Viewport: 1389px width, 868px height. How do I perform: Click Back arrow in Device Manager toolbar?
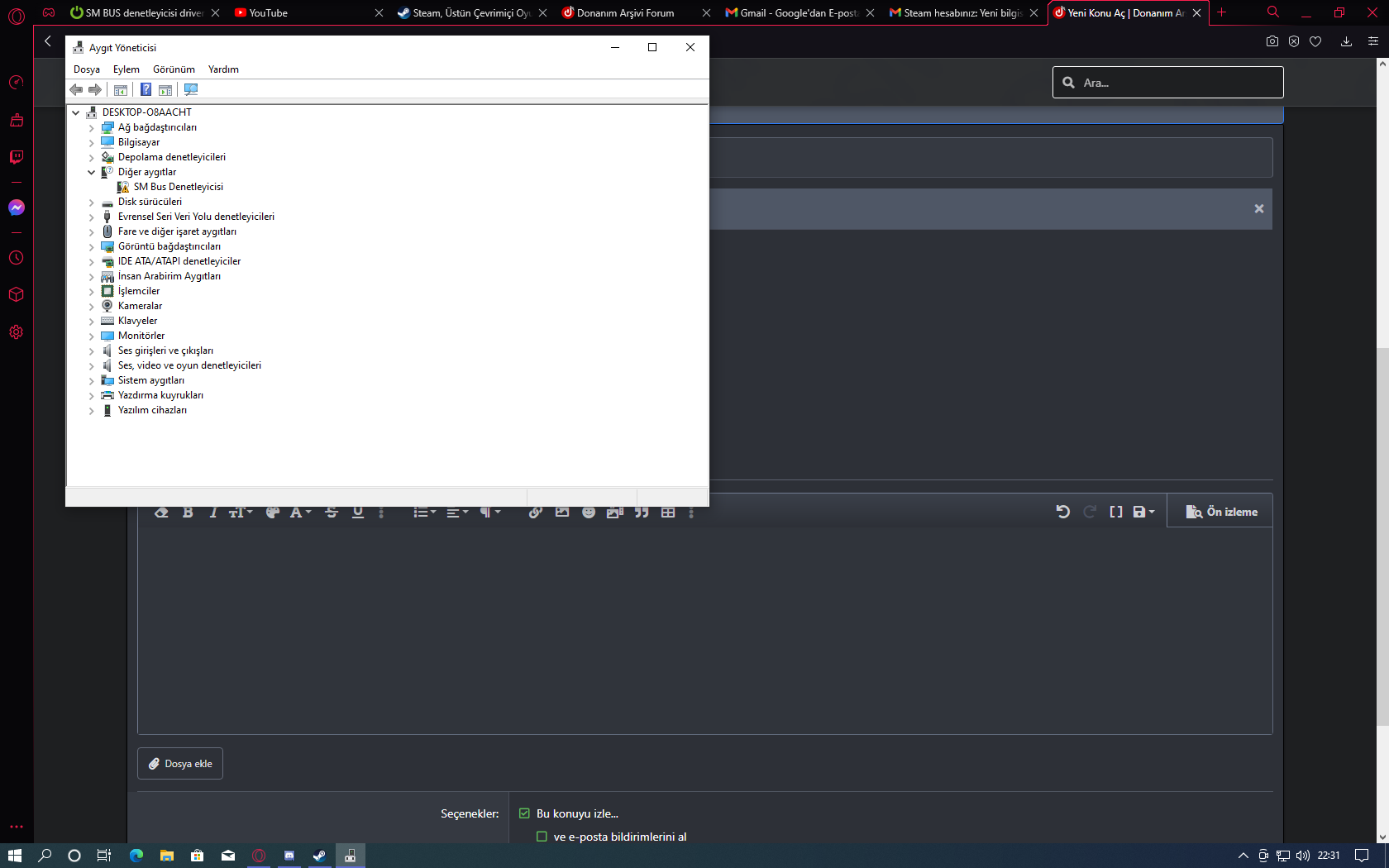pyautogui.click(x=76, y=89)
